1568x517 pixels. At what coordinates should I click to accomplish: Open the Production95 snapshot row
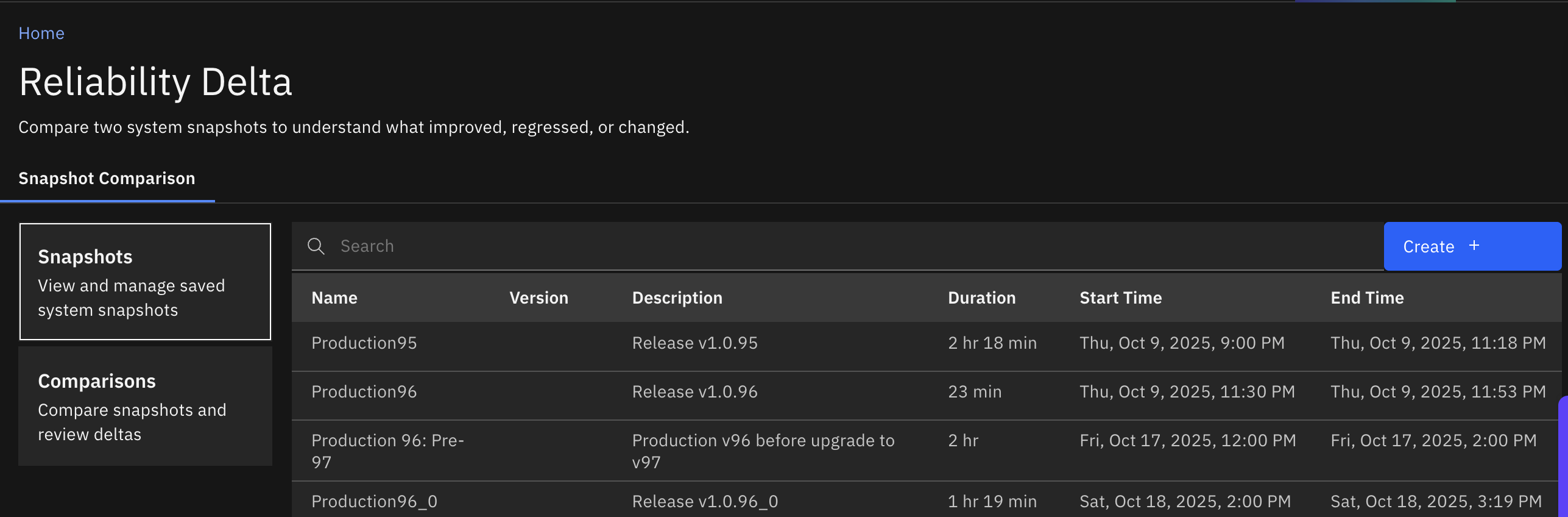pyautogui.click(x=364, y=343)
